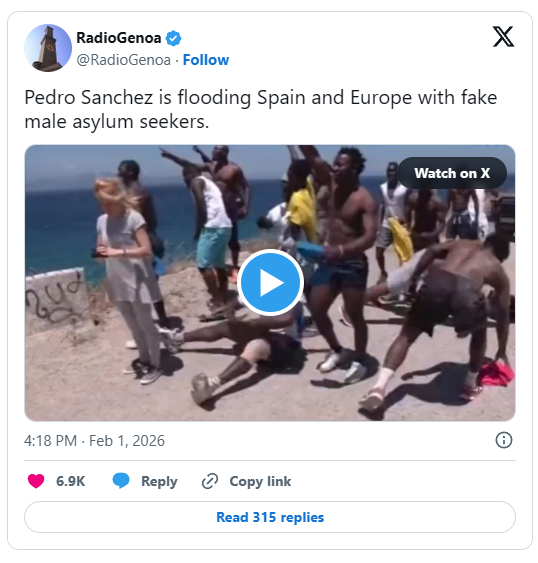The image size is (538, 563).
Task: Like the tweet with heart icon
Action: (x=36, y=481)
